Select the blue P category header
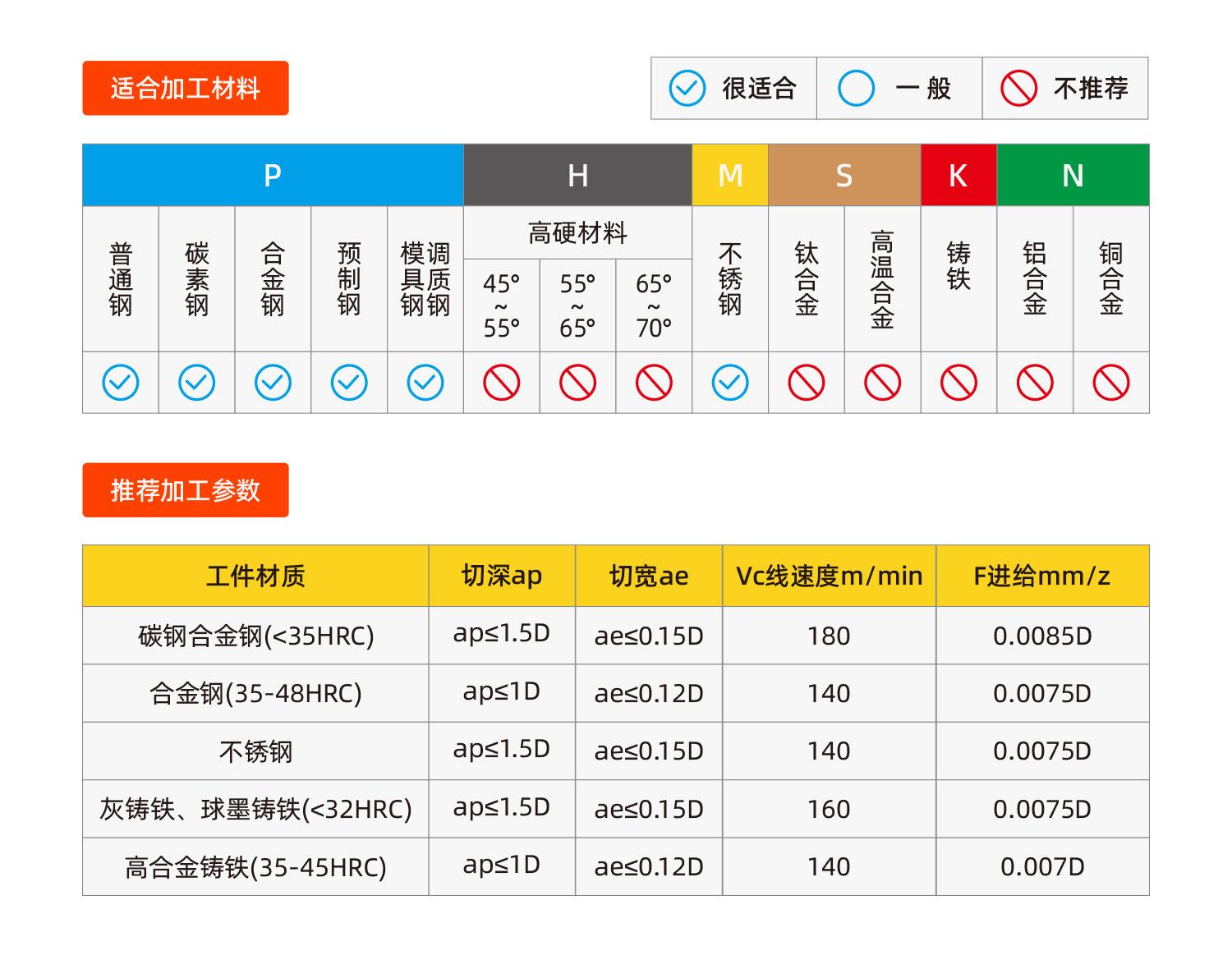 (273, 175)
